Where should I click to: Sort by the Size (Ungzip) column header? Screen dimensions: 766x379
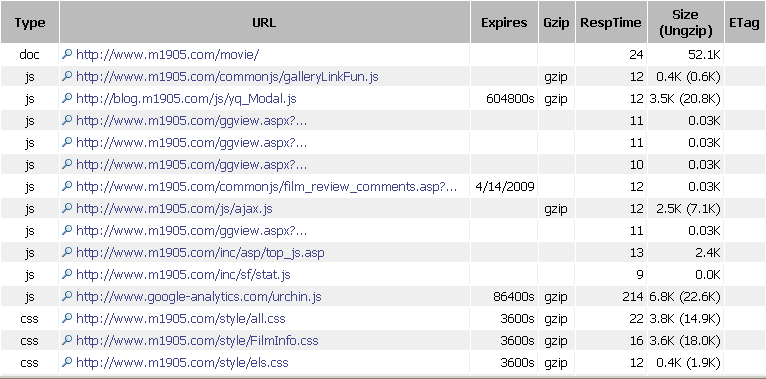(685, 22)
